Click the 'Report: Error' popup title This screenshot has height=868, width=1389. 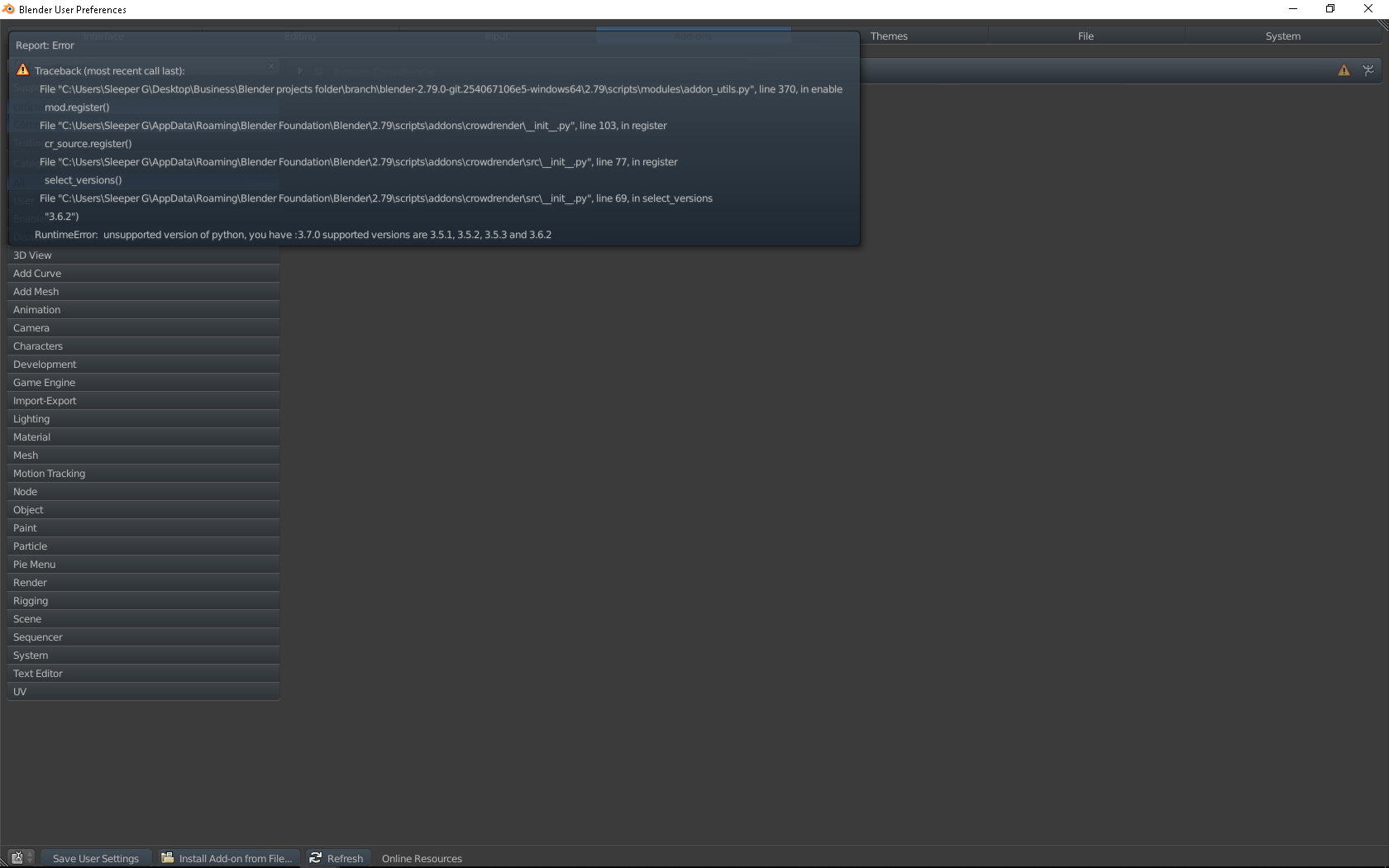45,45
